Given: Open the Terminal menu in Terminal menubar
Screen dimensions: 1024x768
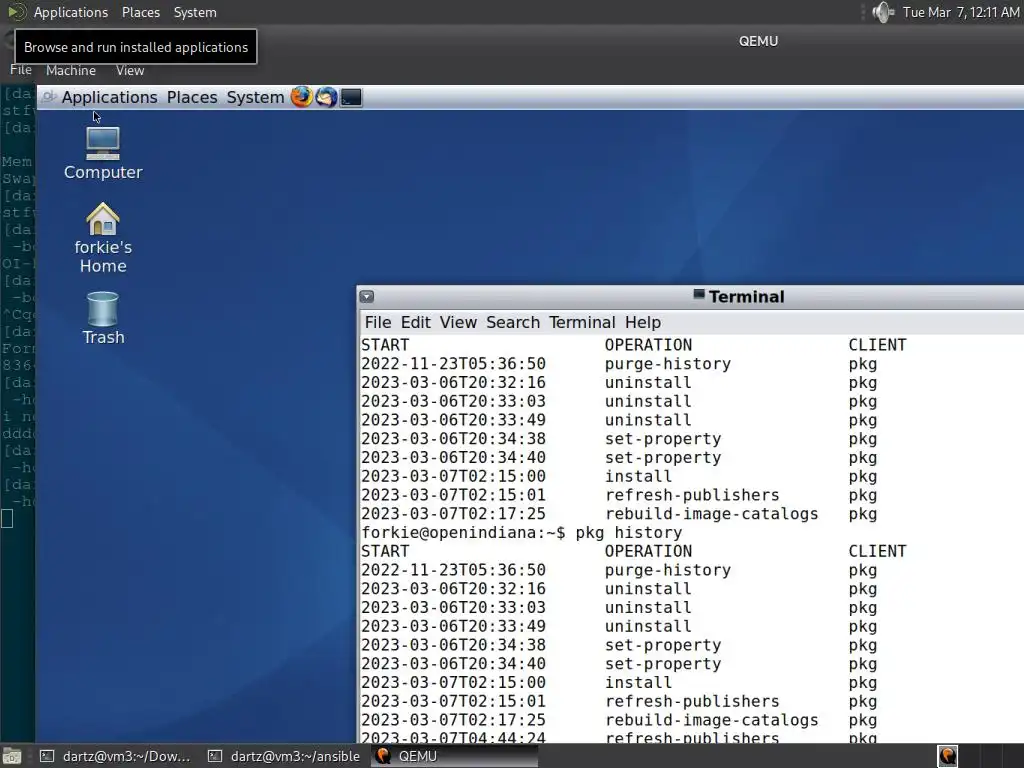Looking at the screenshot, I should 582,322.
